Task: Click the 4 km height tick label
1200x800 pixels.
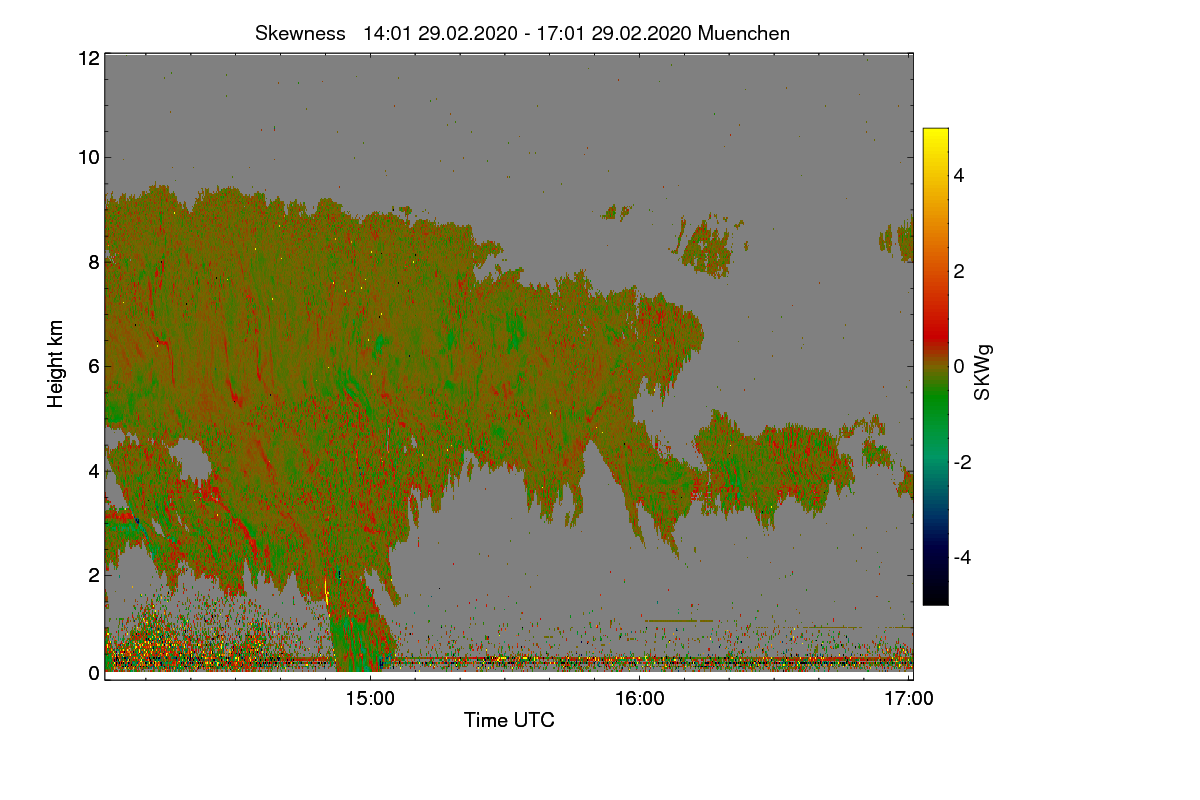Action: pyautogui.click(x=93, y=470)
